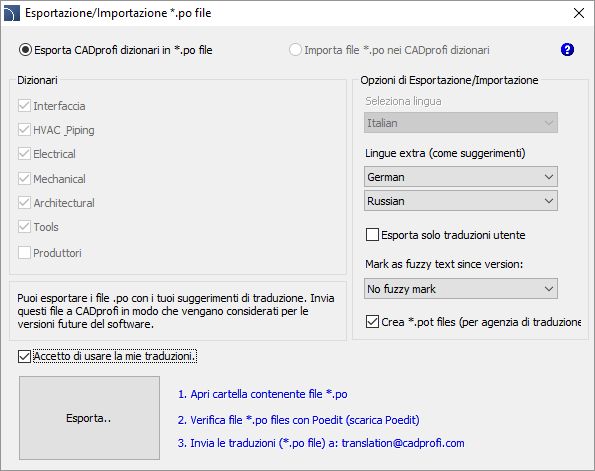Open the Italian Seleziona lingua dropdown

461,123
